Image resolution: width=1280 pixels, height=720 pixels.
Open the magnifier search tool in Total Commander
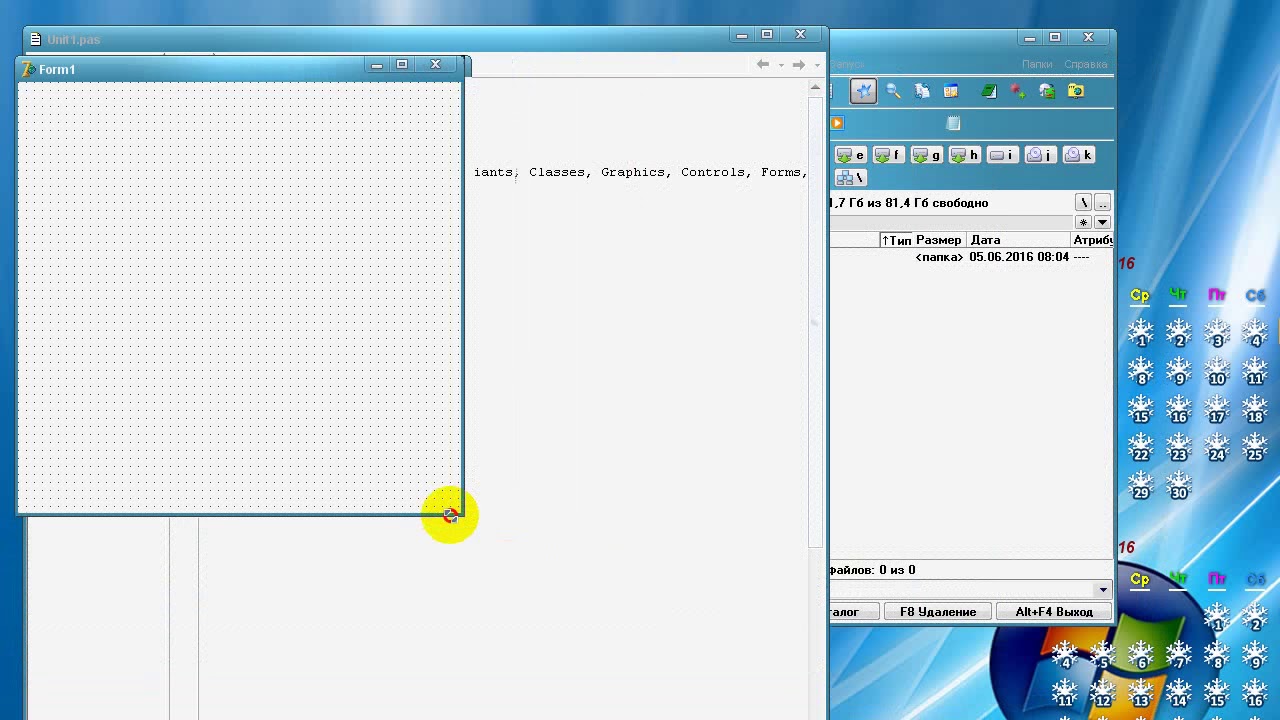click(x=893, y=91)
